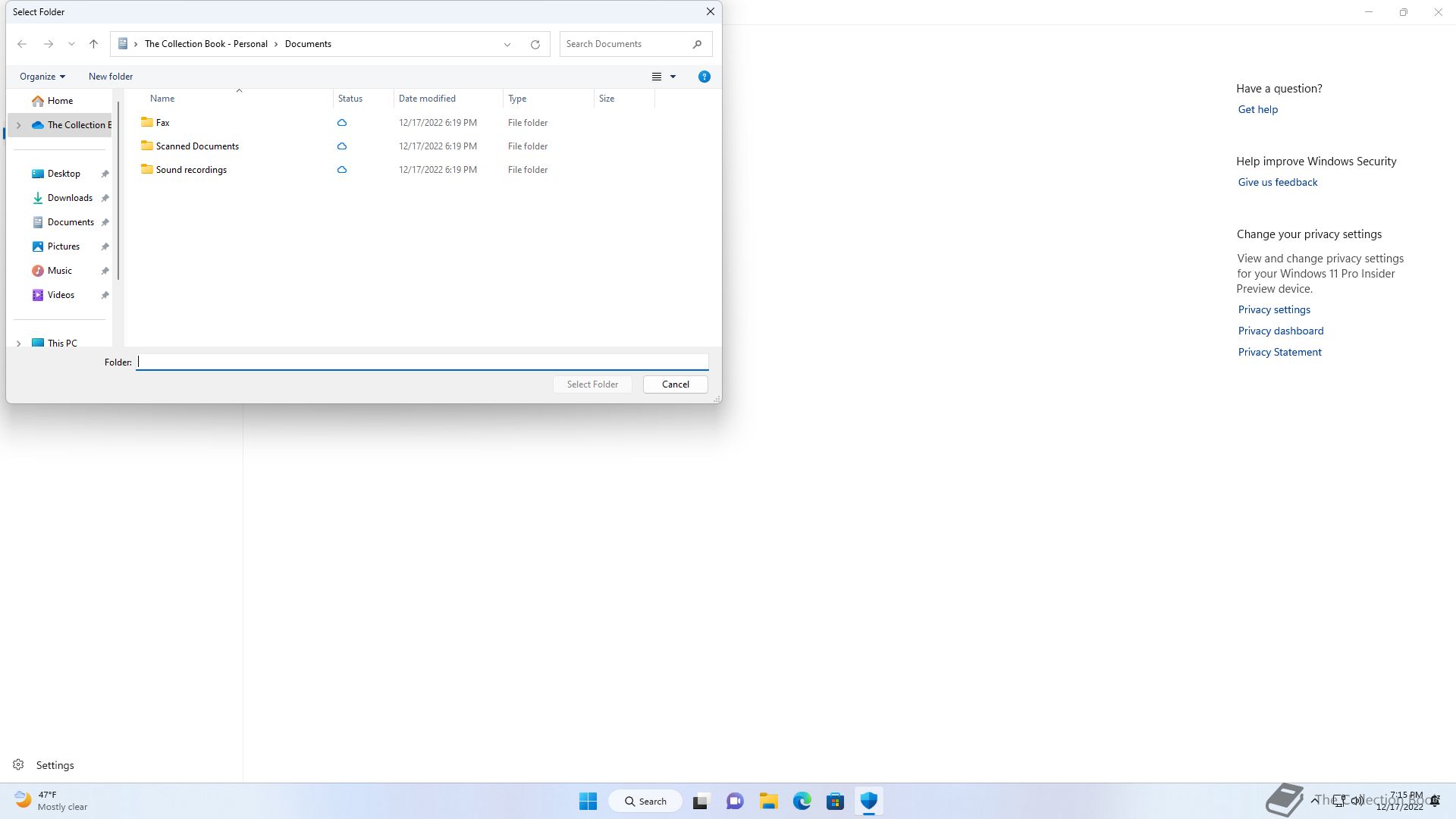Click inside the Folder name field
The height and width of the screenshot is (819, 1456).
(x=422, y=362)
